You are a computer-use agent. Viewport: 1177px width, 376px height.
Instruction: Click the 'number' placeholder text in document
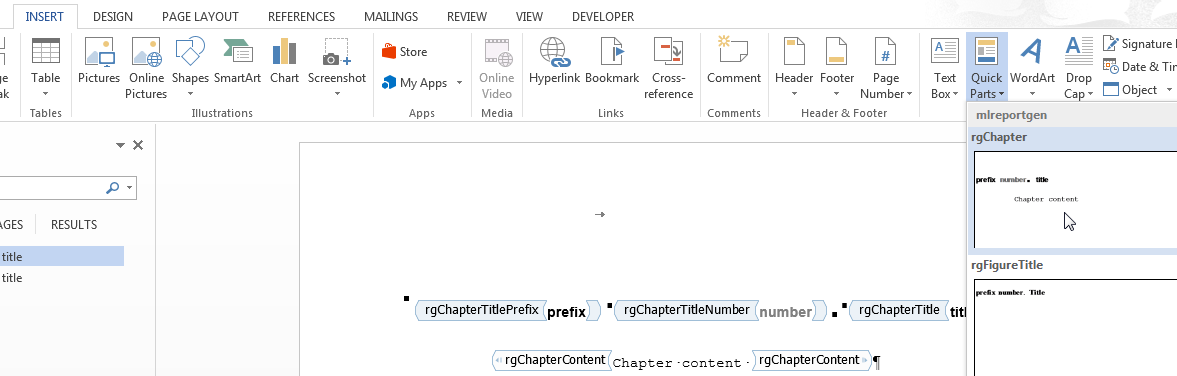[785, 312]
